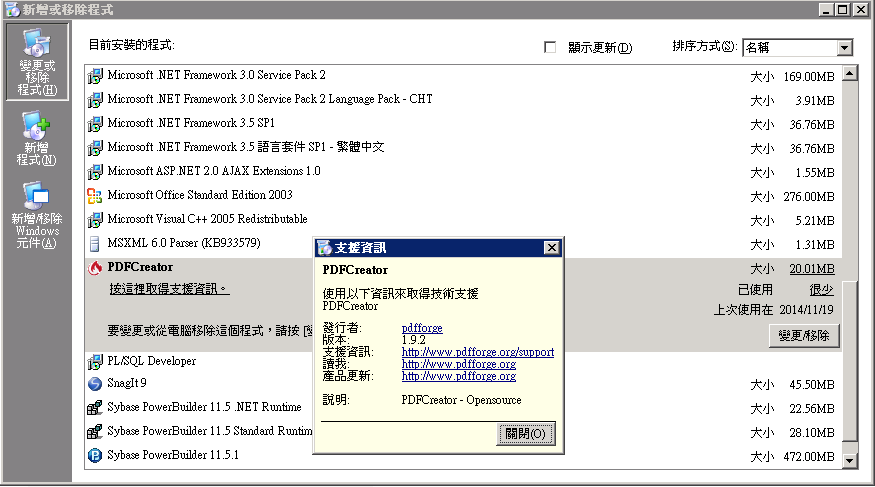Click icon of .NET Framework 3.5 語言套件 entry
The image size is (875, 487).
coord(95,147)
